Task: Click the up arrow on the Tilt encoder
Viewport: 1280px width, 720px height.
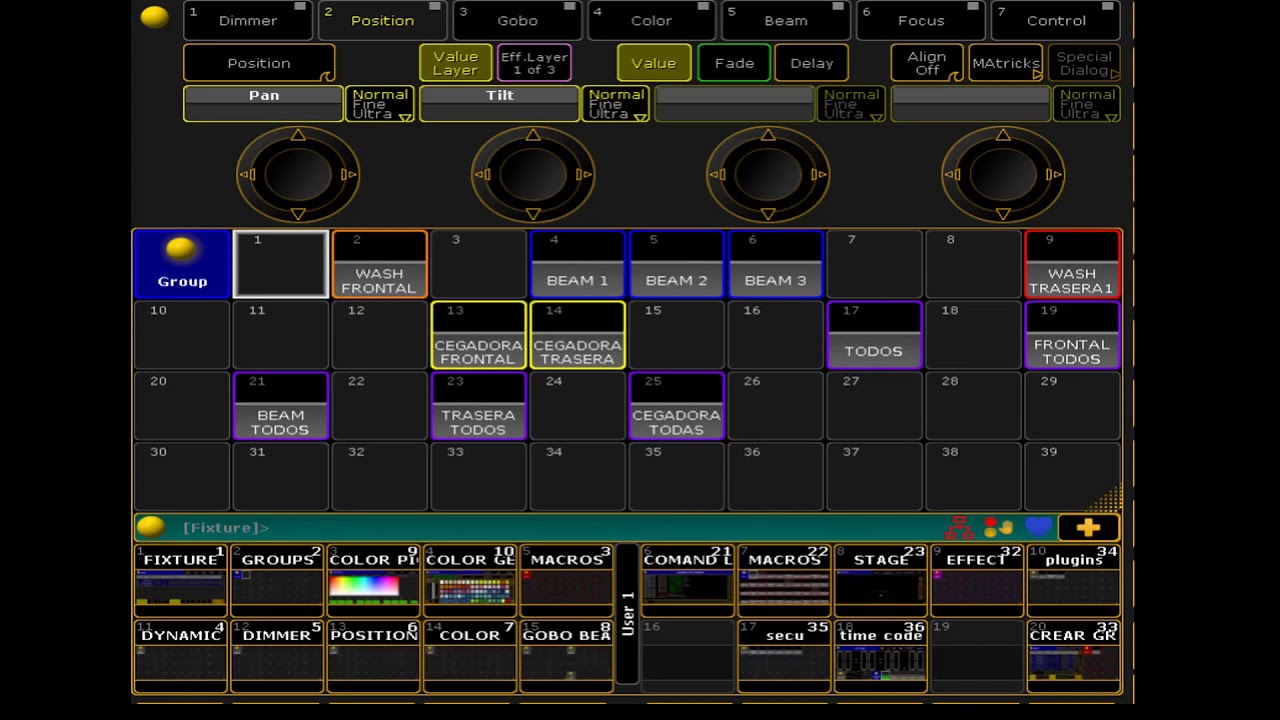Action: (533, 135)
